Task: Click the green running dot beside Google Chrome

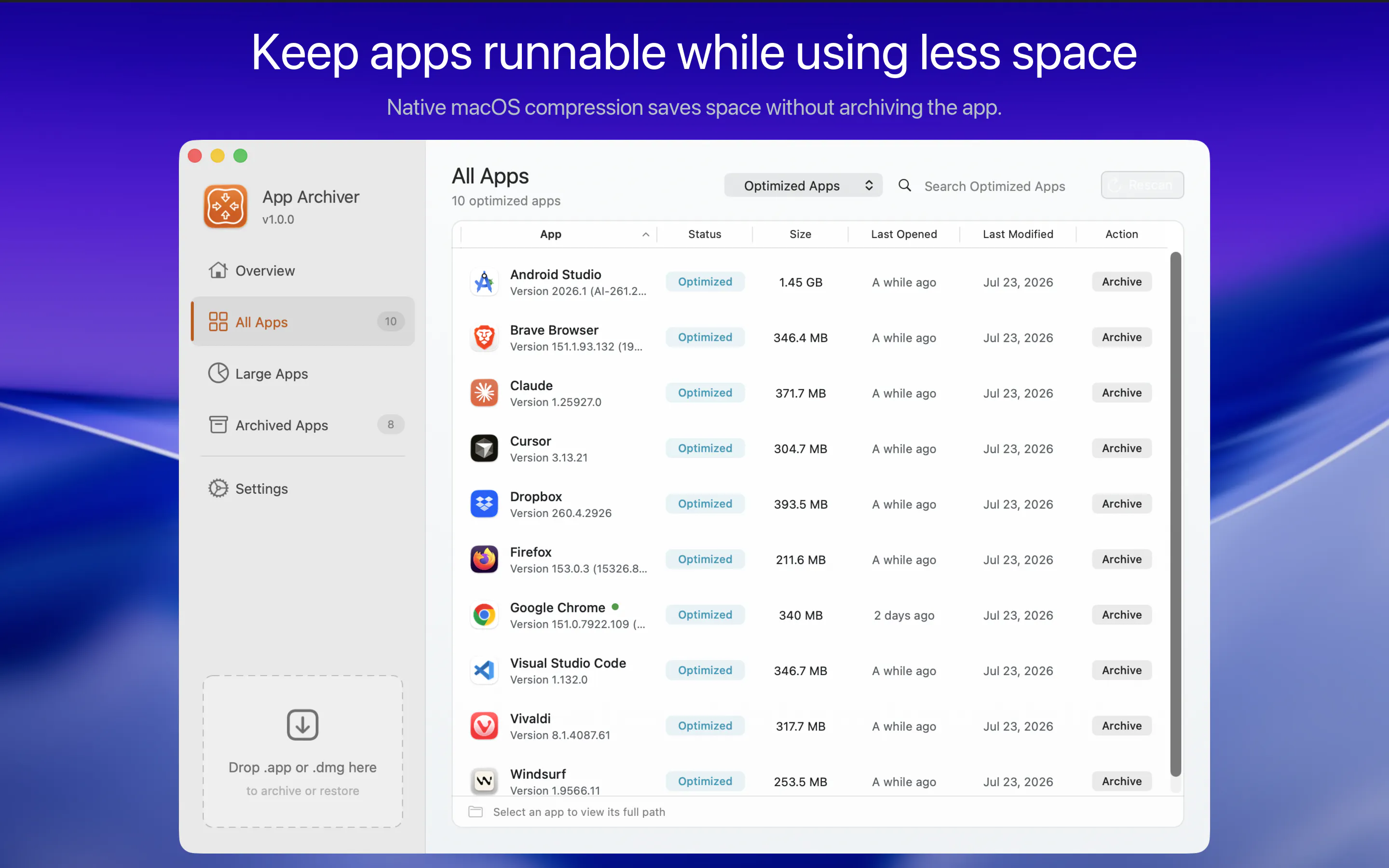Action: (615, 607)
